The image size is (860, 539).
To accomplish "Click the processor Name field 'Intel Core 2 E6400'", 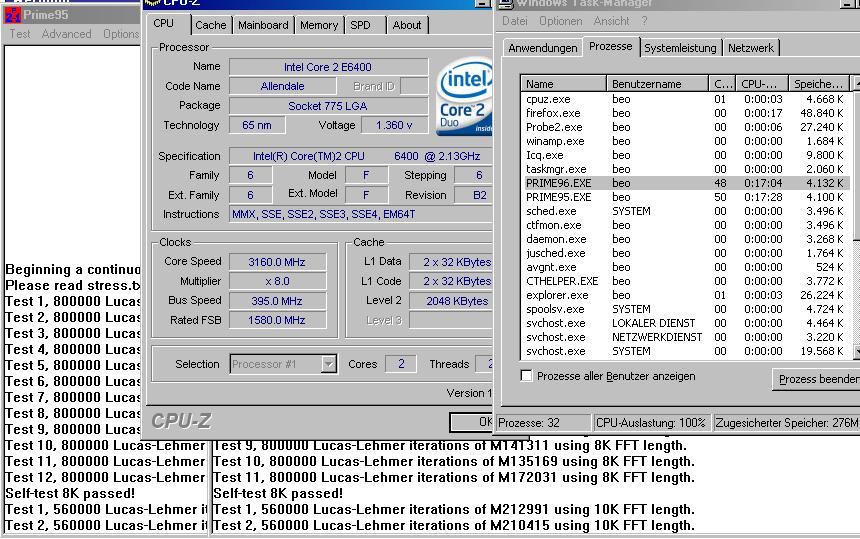I will click(328, 67).
